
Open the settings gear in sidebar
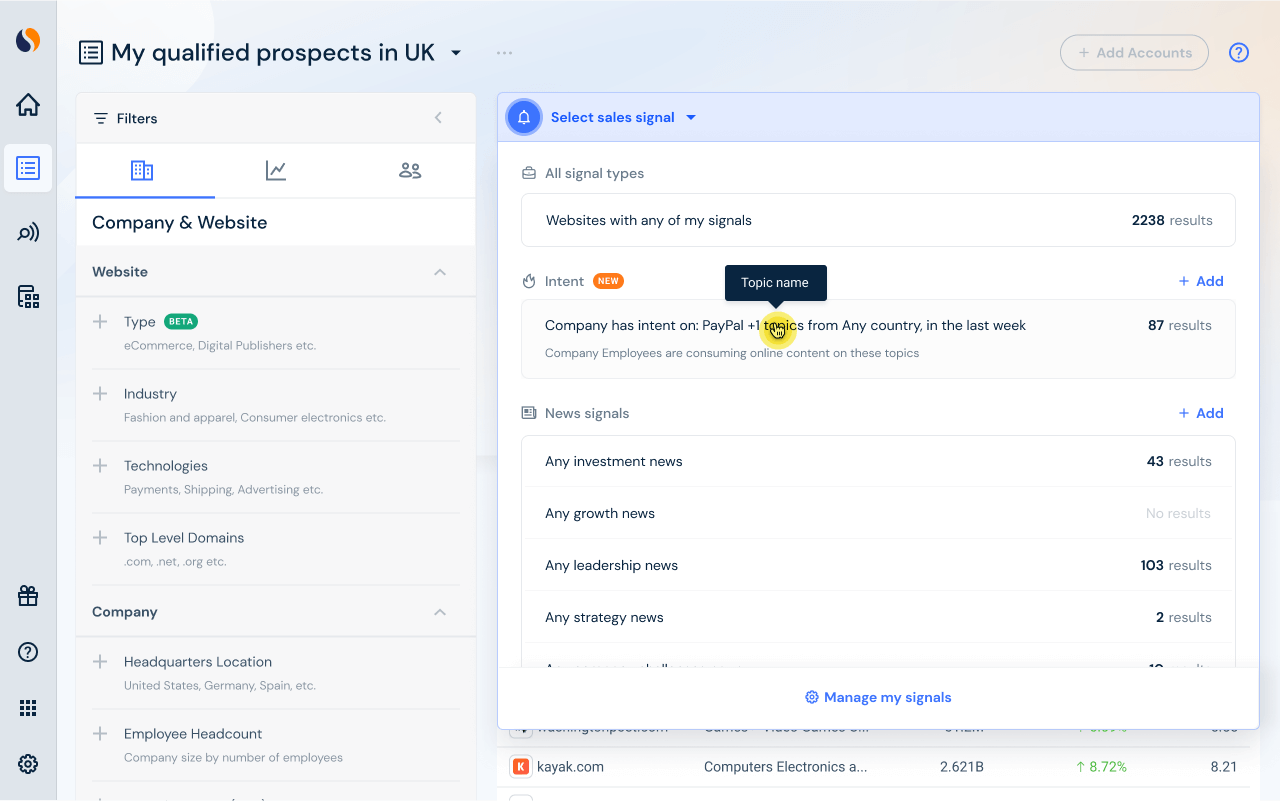click(28, 764)
